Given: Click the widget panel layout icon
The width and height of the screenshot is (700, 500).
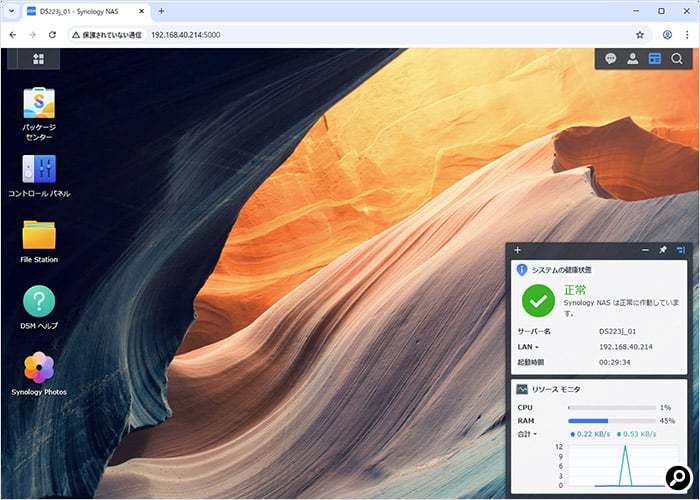Looking at the screenshot, I should 680,250.
